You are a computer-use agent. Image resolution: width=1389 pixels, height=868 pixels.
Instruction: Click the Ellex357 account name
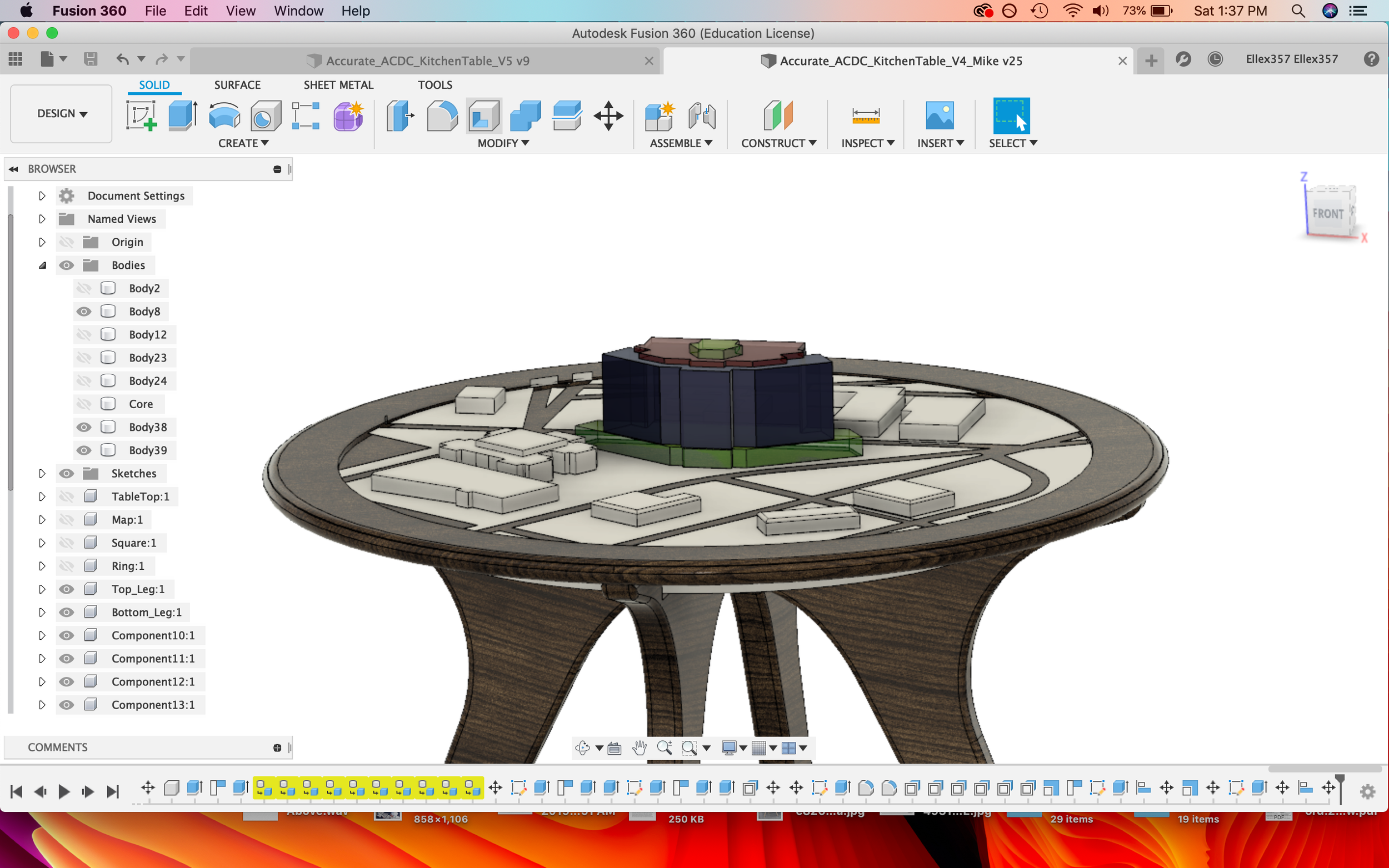point(1291,59)
